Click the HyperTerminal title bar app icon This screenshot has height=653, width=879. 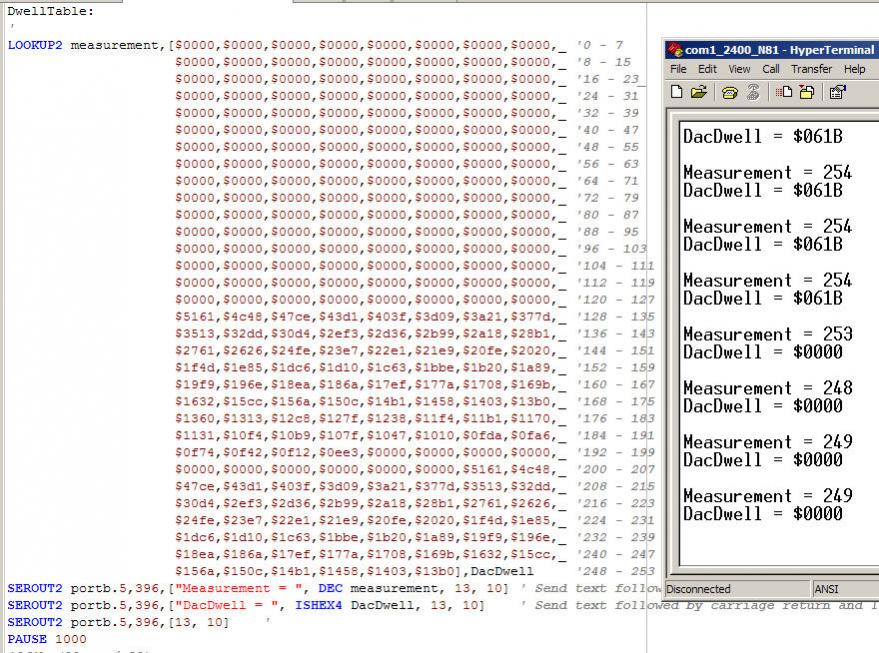[x=675, y=49]
